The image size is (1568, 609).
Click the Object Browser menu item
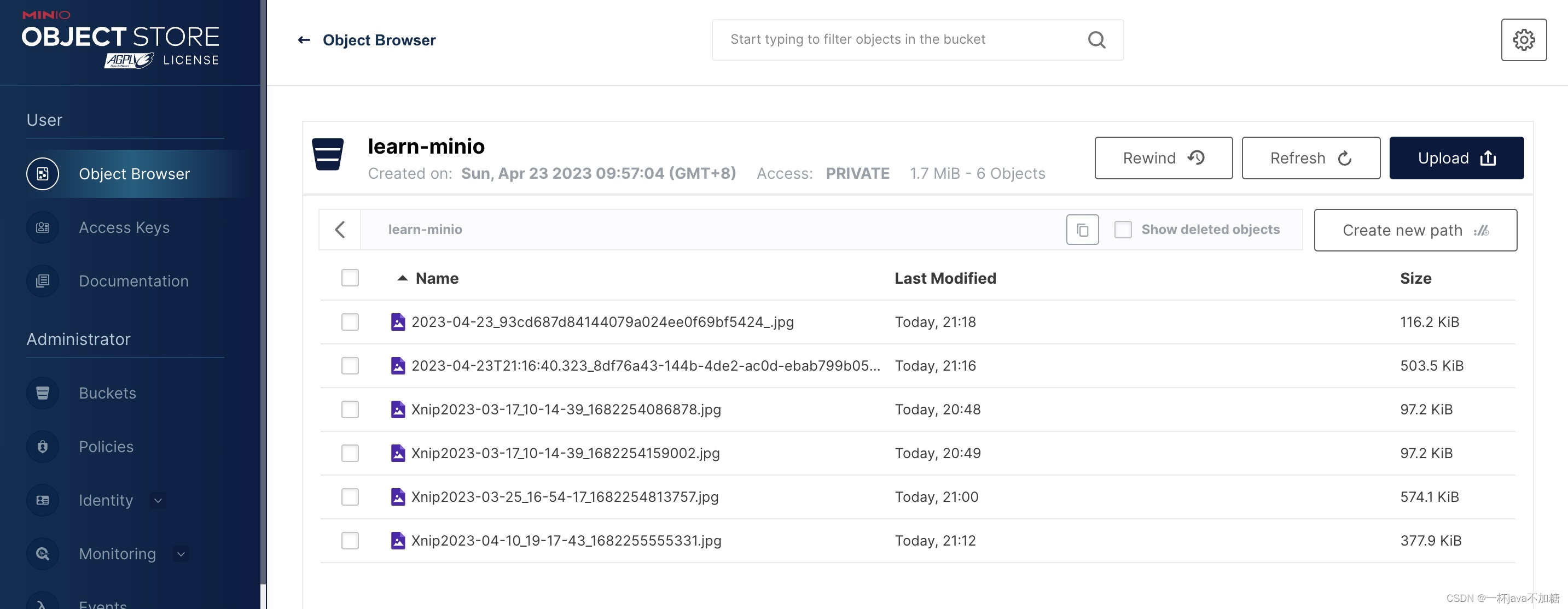click(x=134, y=173)
